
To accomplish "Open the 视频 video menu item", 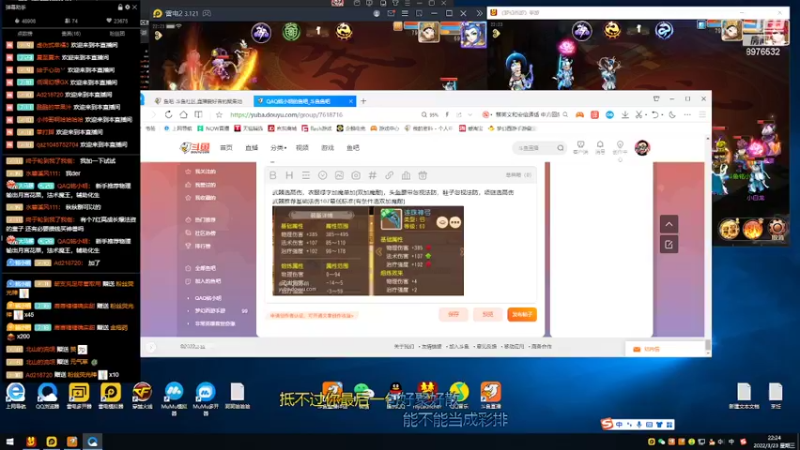I will 302,148.
